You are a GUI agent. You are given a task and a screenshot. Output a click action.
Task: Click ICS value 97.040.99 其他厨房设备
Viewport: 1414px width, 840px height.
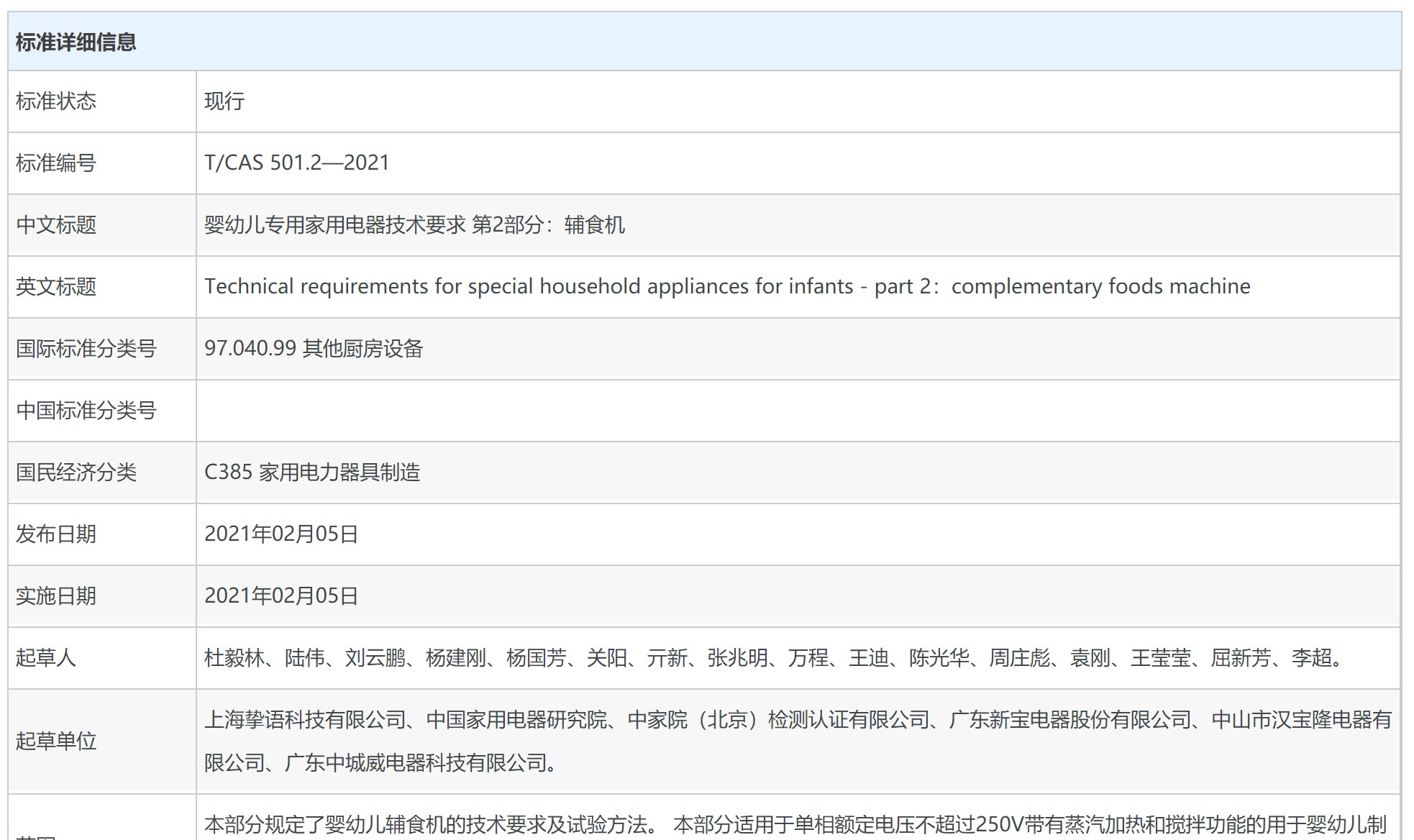(x=314, y=349)
